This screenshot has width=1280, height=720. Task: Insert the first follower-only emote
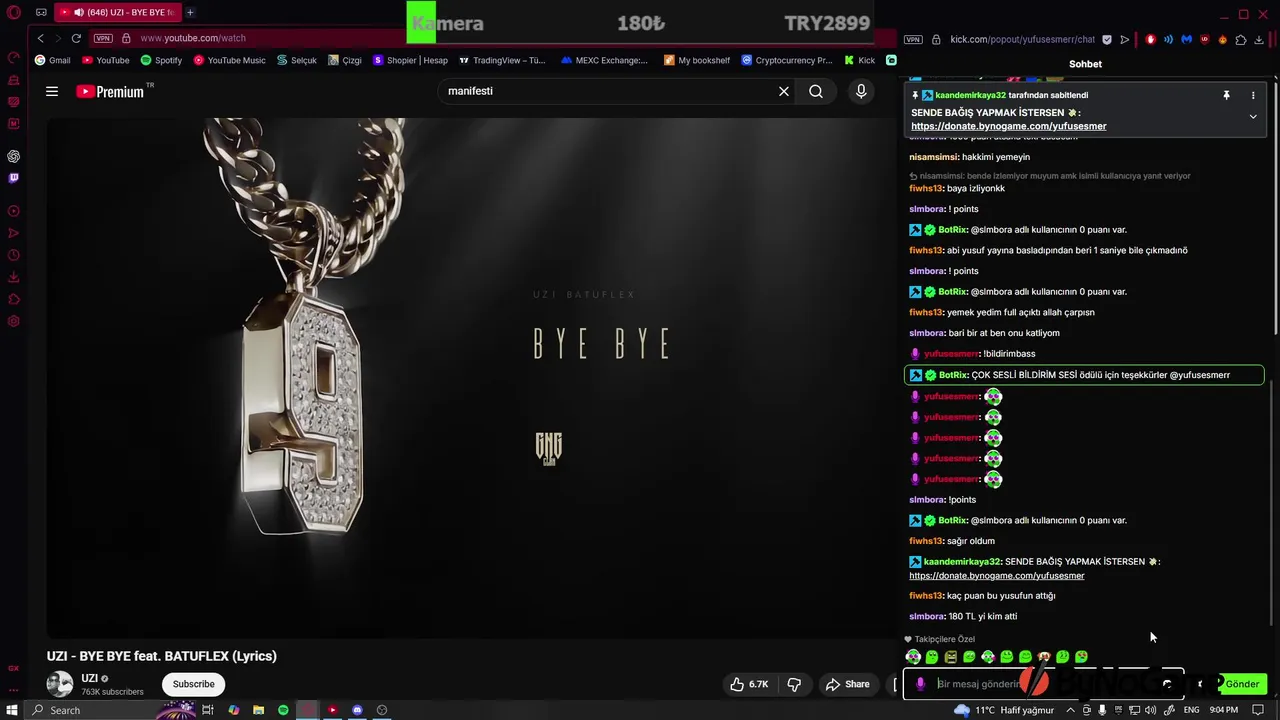pyautogui.click(x=913, y=657)
